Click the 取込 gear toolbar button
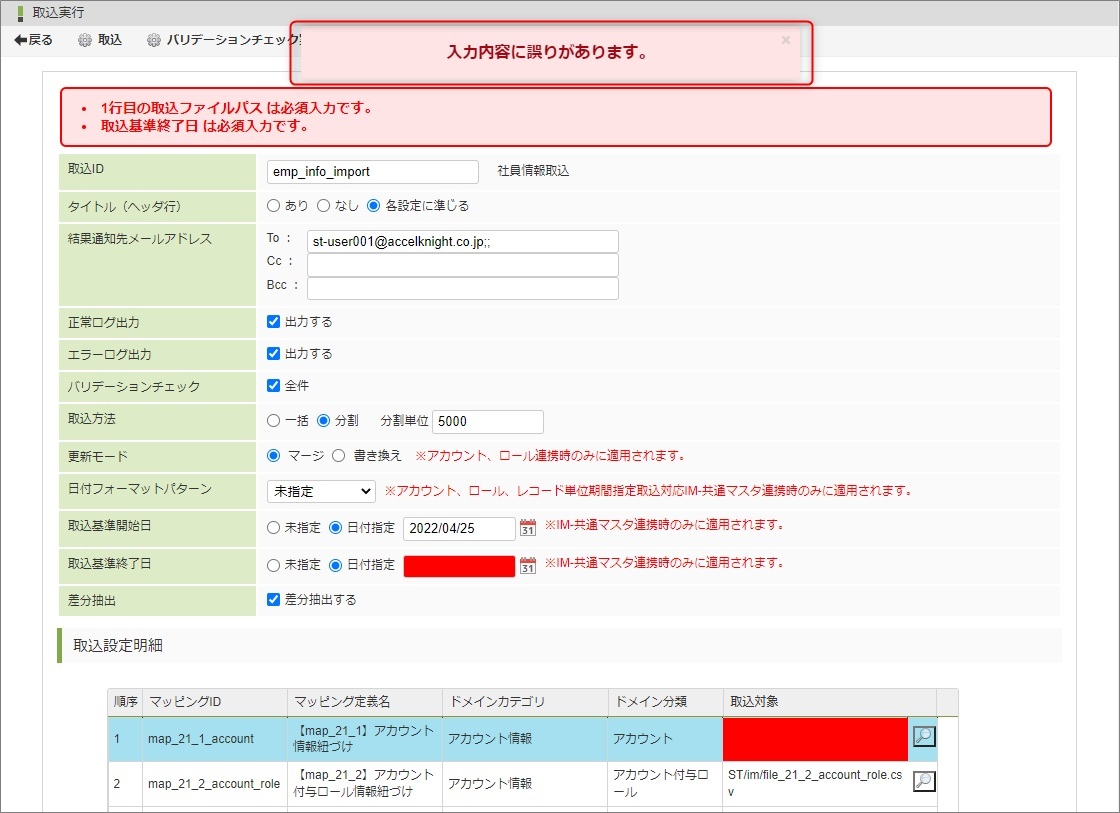This screenshot has height=813, width=1120. point(100,40)
